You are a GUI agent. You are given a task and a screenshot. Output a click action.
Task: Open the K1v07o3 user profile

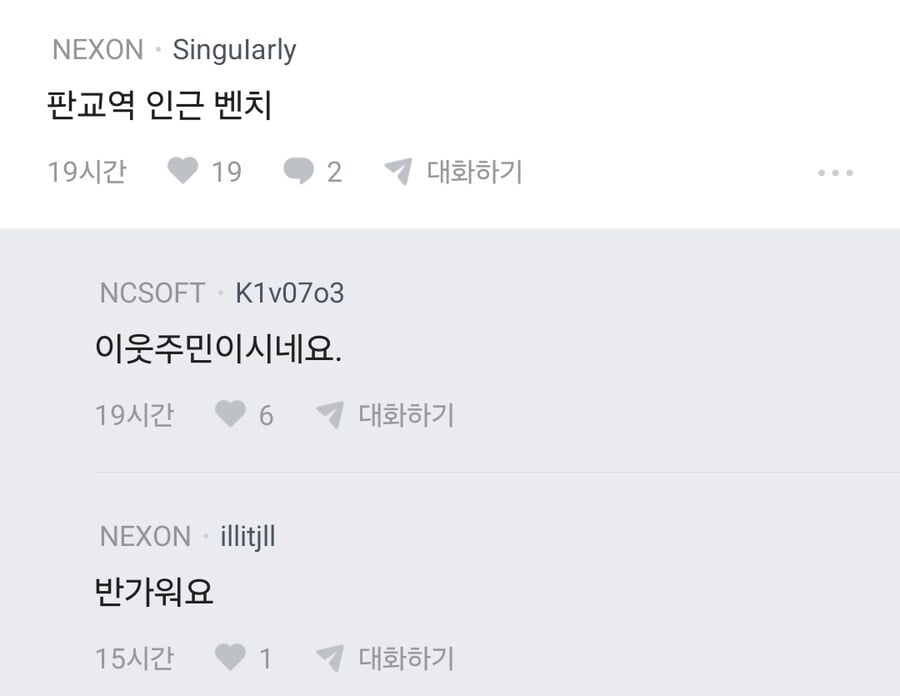pos(289,293)
